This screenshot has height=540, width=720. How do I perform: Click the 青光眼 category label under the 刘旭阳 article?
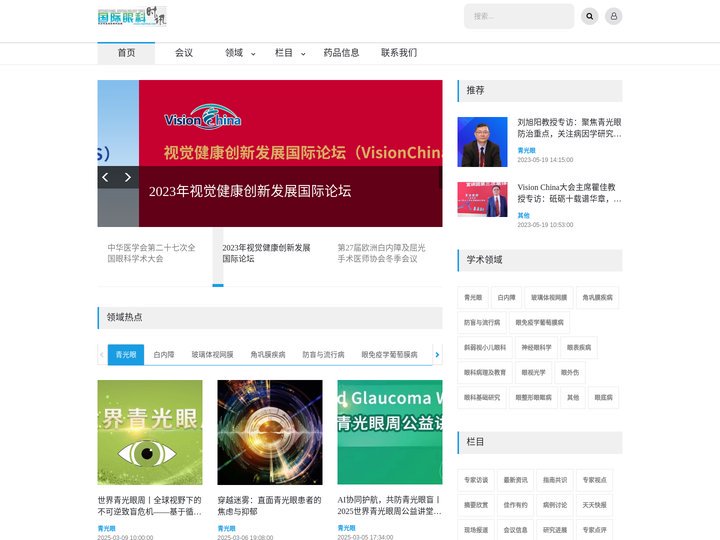[x=526, y=150]
